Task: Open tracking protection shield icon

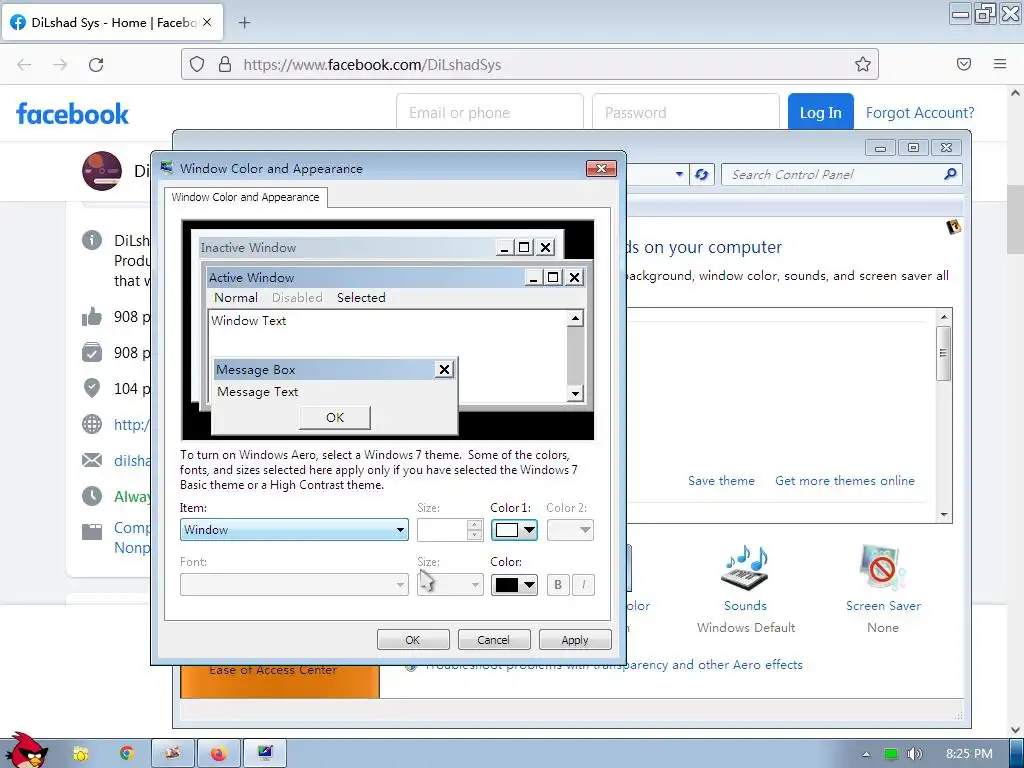Action: pyautogui.click(x=197, y=64)
